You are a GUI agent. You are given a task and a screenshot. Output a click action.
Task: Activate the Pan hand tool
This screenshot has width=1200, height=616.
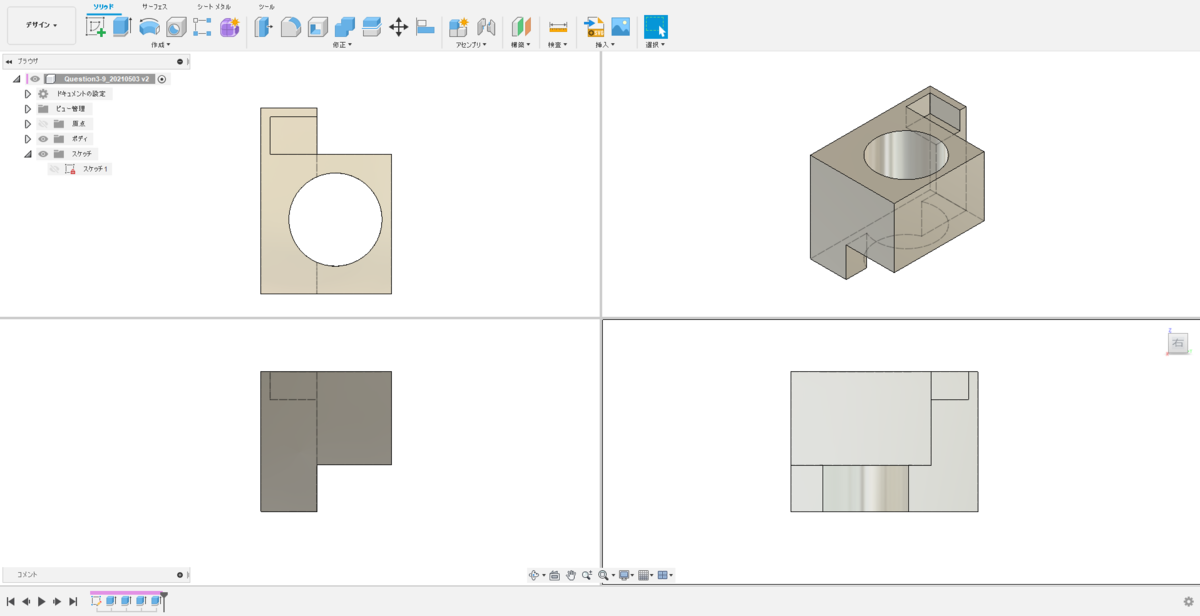click(571, 575)
